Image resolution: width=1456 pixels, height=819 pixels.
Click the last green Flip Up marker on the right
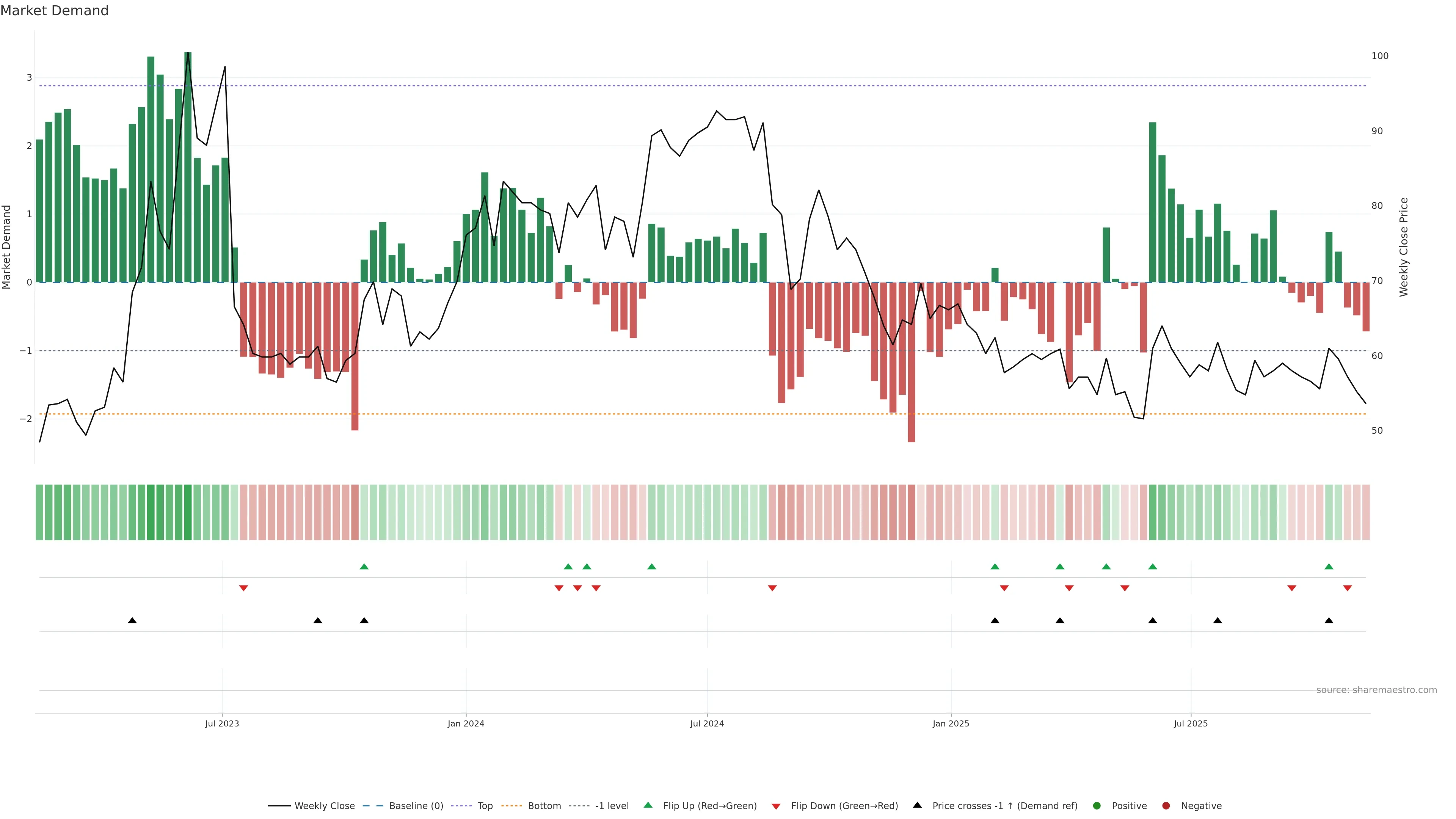click(1329, 566)
